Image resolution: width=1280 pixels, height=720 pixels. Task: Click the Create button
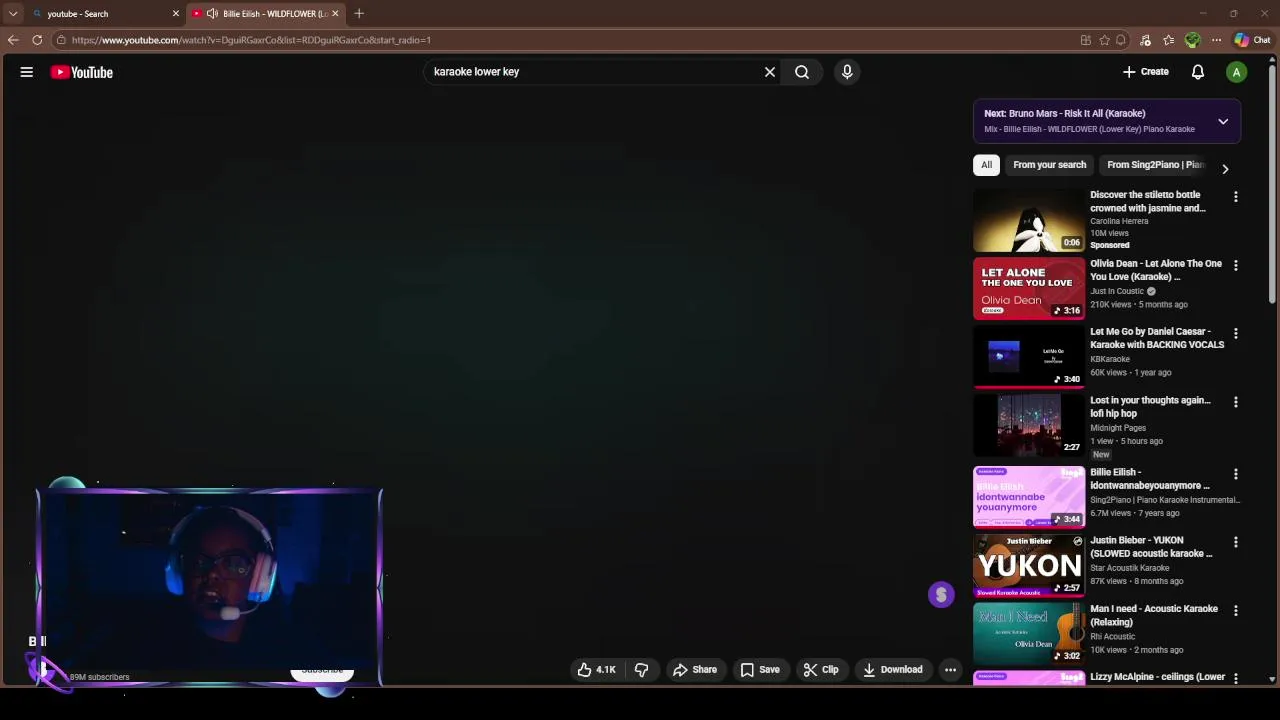point(1146,72)
